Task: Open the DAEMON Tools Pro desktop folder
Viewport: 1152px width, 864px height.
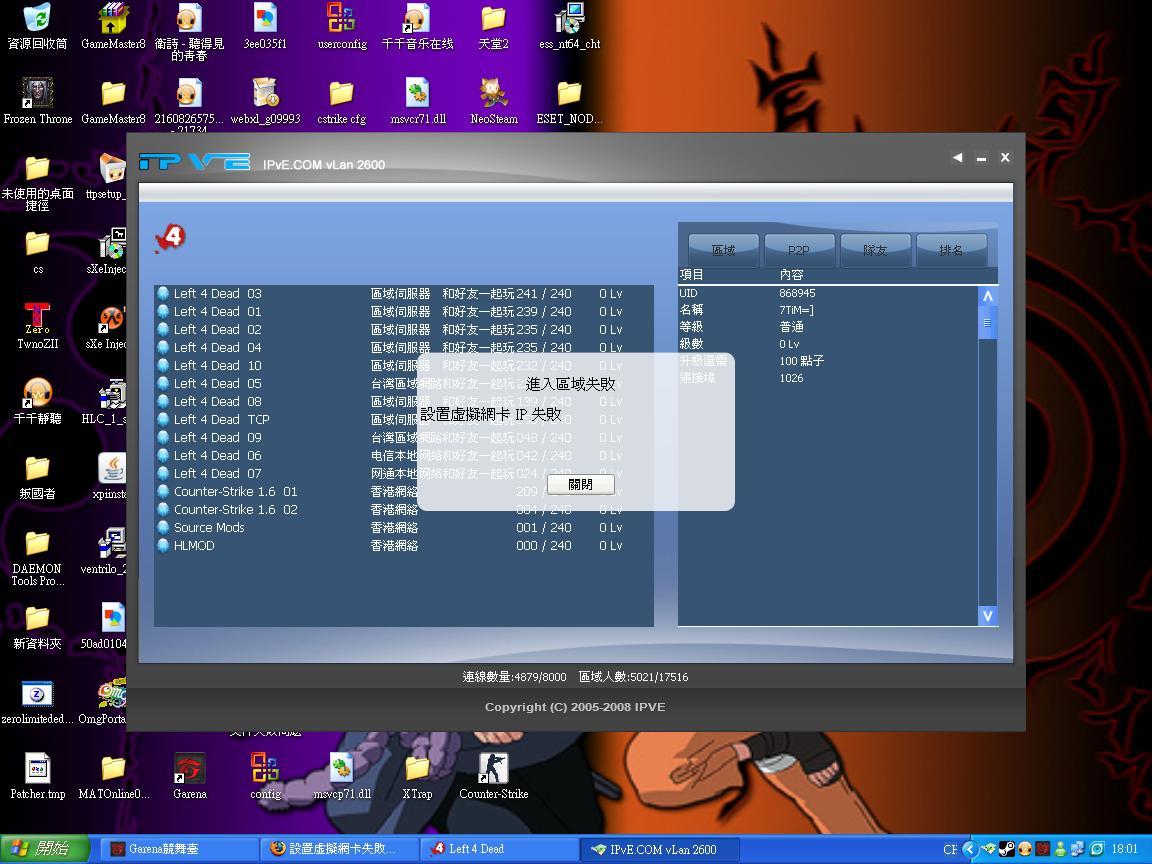Action: [x=37, y=546]
